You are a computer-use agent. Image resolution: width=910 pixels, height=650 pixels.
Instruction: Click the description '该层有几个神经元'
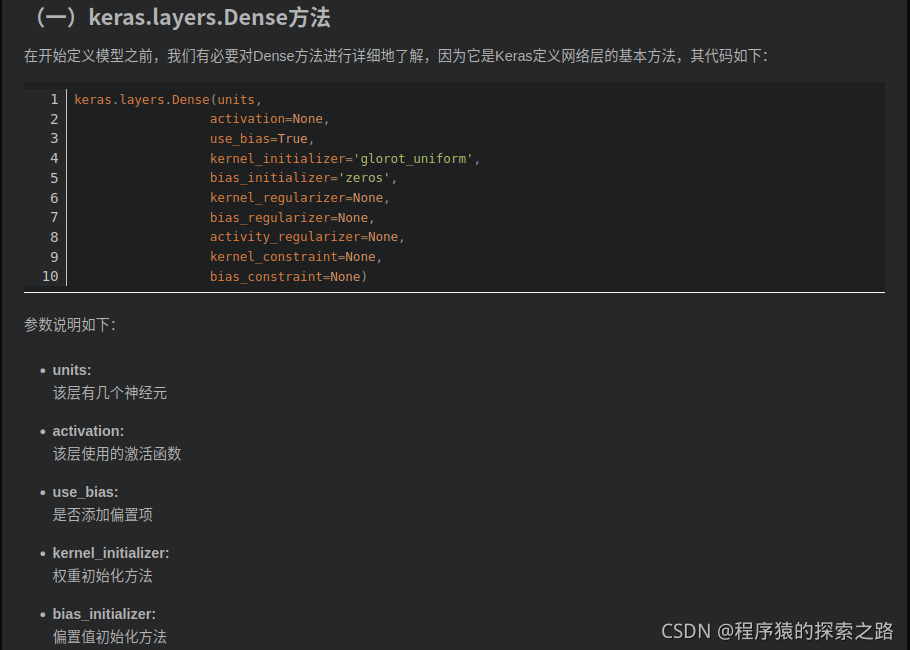pyautogui.click(x=110, y=393)
